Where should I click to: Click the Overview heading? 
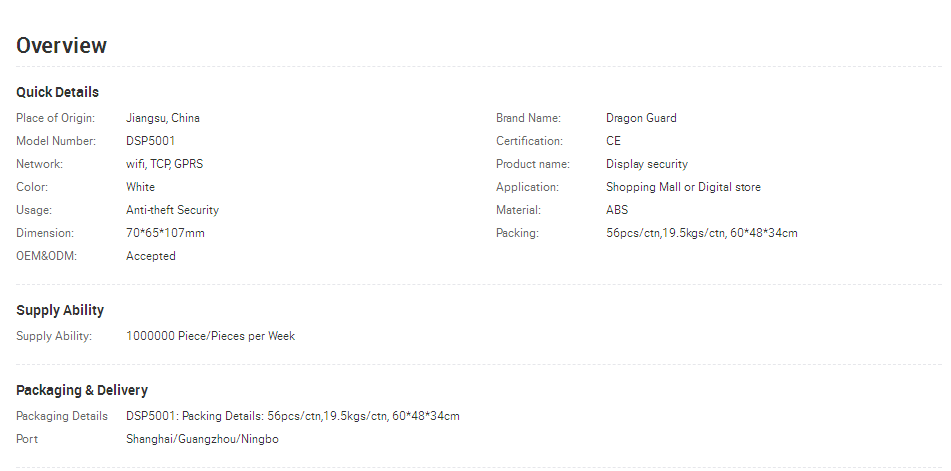tap(61, 45)
